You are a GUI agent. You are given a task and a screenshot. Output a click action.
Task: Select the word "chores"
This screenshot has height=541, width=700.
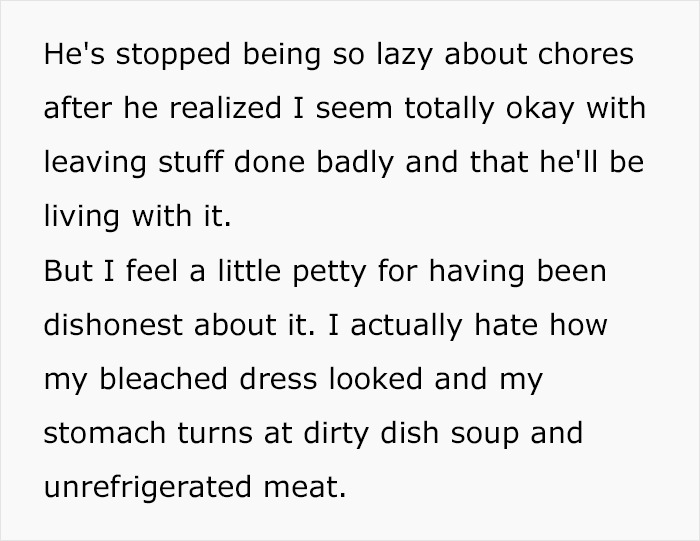[585, 54]
